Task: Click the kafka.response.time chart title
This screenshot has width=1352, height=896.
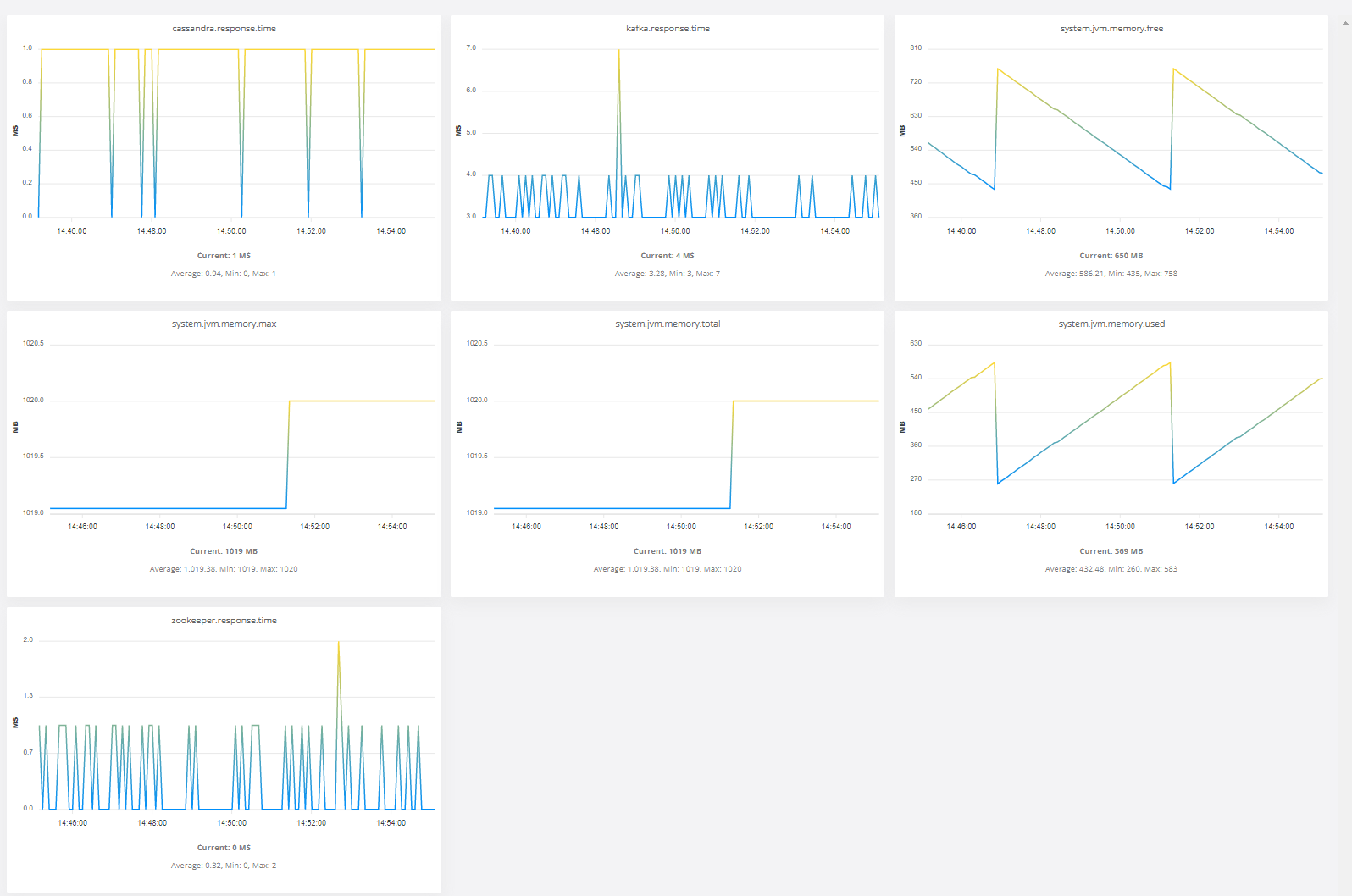Action: (668, 29)
